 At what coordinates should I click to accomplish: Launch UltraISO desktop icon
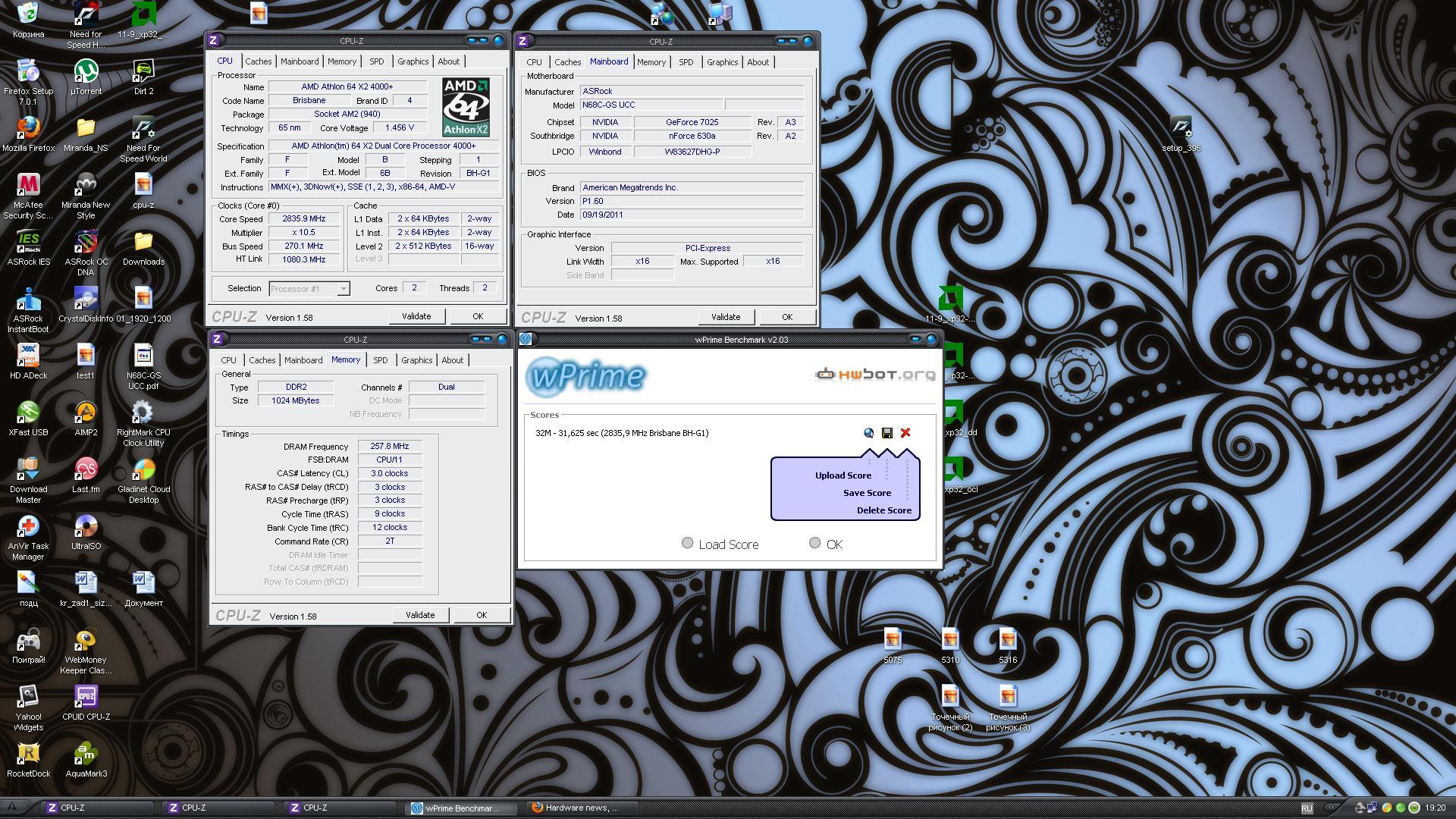(x=86, y=532)
